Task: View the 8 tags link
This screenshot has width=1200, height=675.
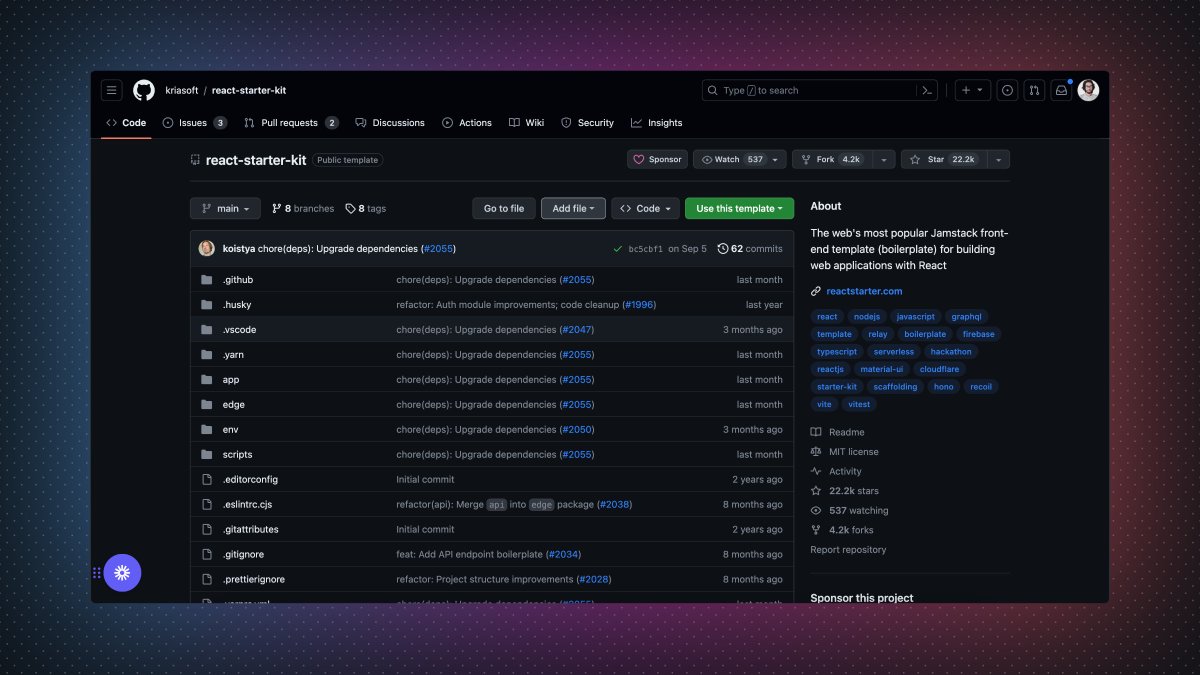Action: pyautogui.click(x=366, y=208)
